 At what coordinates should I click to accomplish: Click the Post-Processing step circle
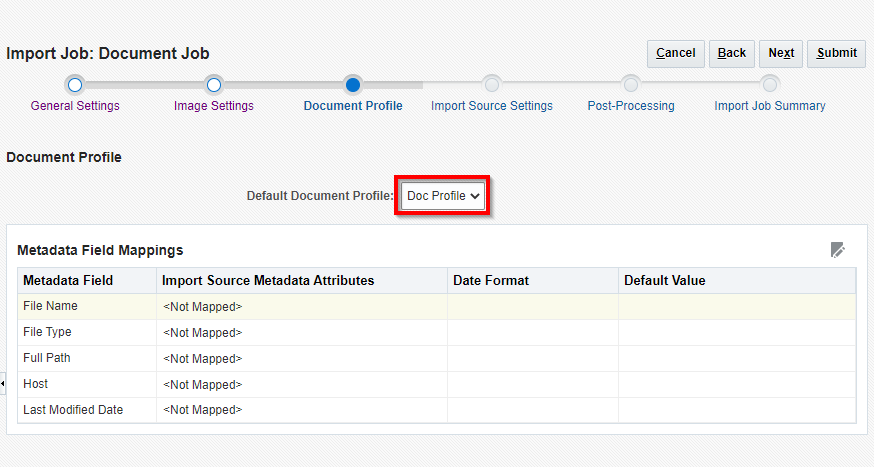coord(630,85)
